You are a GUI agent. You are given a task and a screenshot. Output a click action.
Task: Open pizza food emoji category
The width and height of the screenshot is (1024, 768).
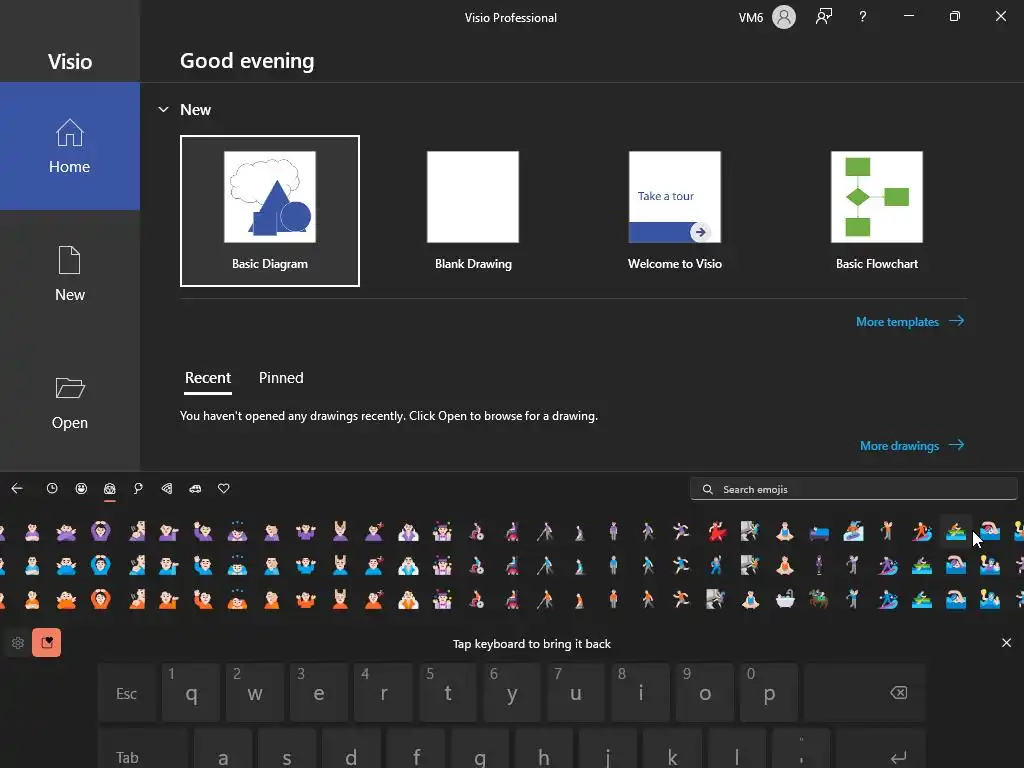(x=167, y=488)
